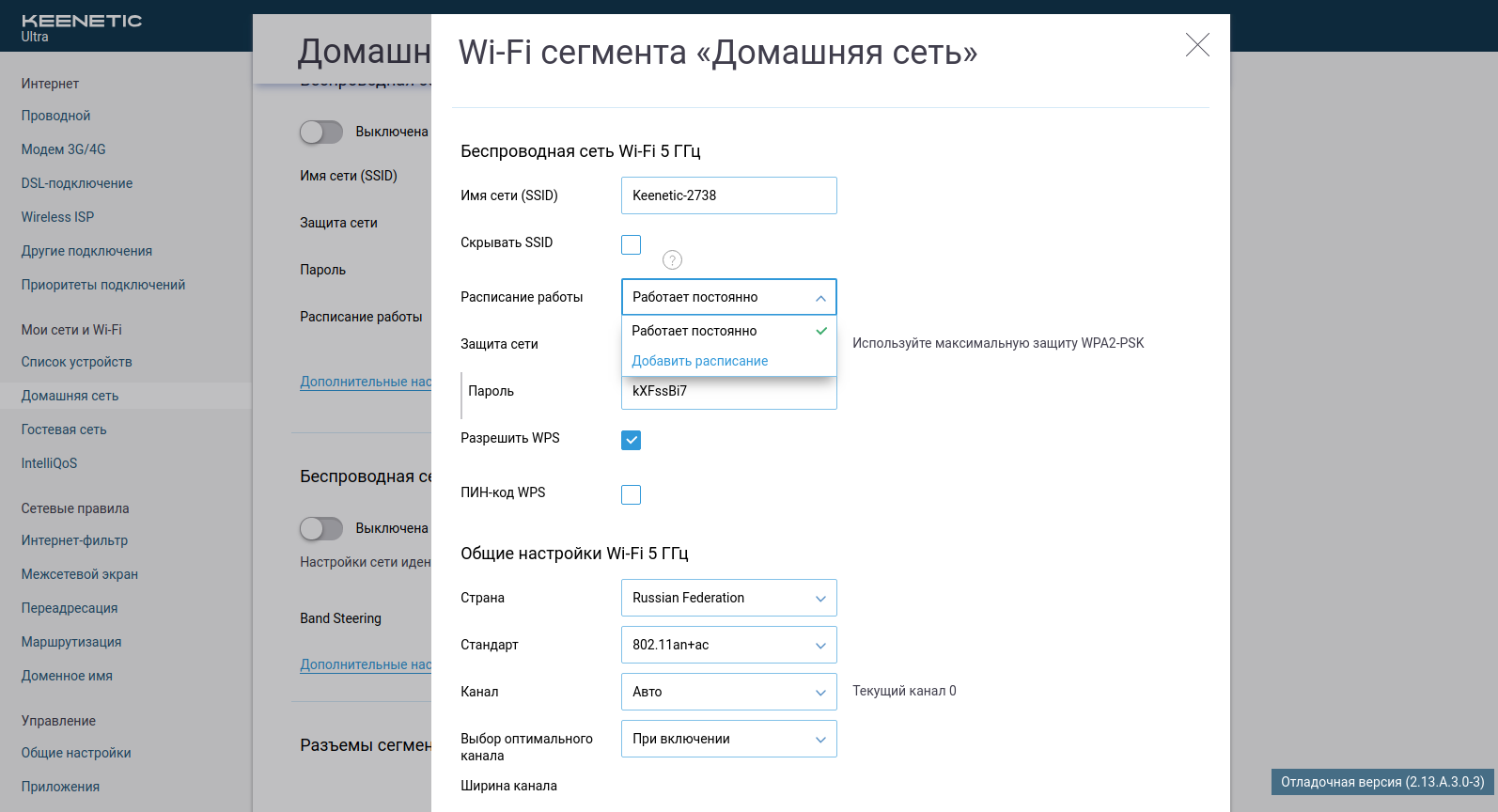Open IntelliQoS sidebar item
Image resolution: width=1498 pixels, height=812 pixels.
tap(49, 463)
